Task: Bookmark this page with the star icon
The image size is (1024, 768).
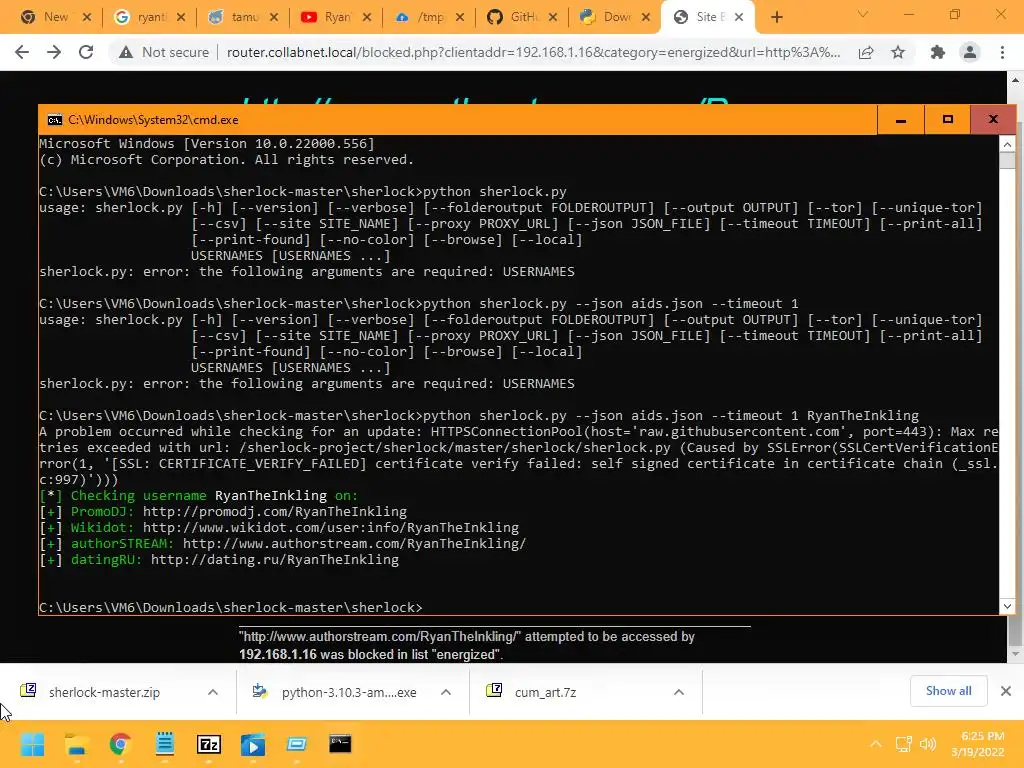Action: pyautogui.click(x=898, y=52)
